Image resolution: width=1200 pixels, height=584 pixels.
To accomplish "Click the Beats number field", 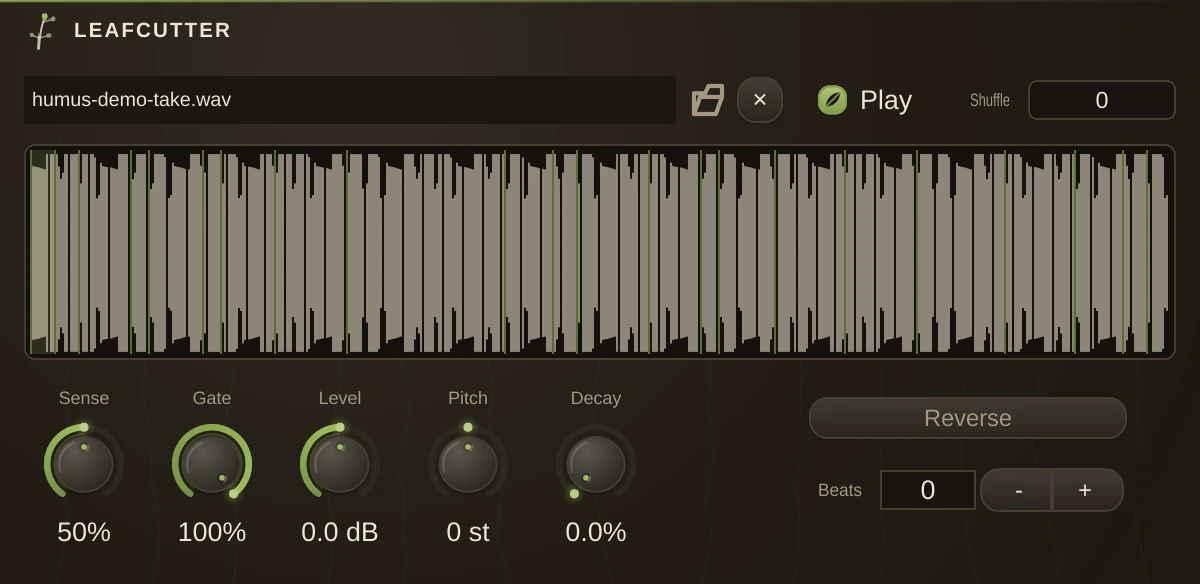I will [928, 490].
